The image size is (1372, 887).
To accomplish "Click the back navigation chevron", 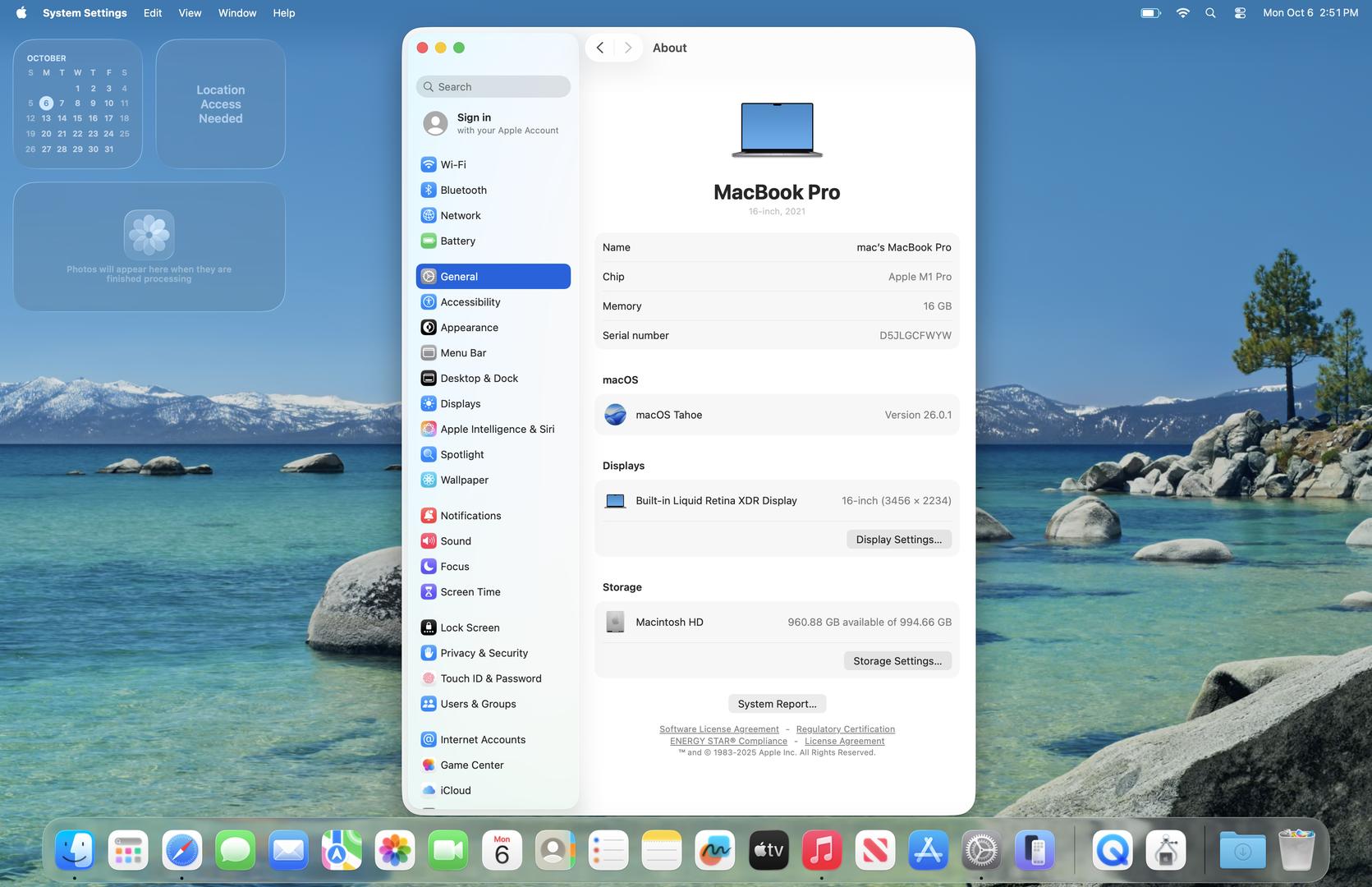I will click(x=600, y=48).
